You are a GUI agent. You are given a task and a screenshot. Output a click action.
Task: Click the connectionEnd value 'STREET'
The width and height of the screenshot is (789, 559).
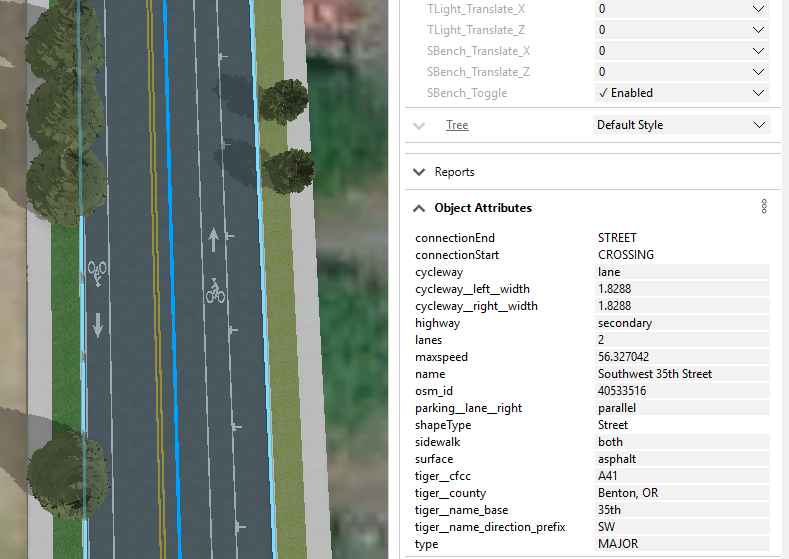tap(617, 238)
